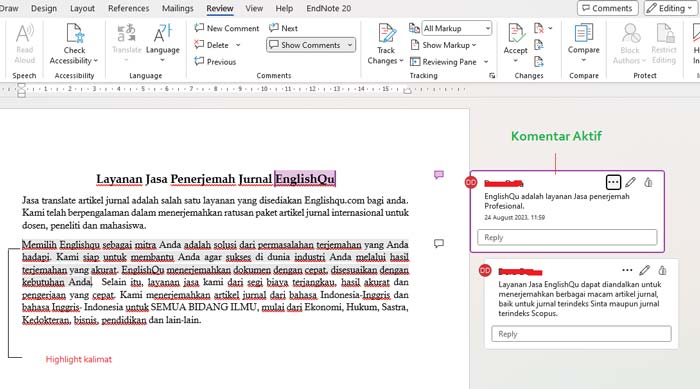Edit the Layanan Jasa EnglishQu comment

(x=644, y=270)
